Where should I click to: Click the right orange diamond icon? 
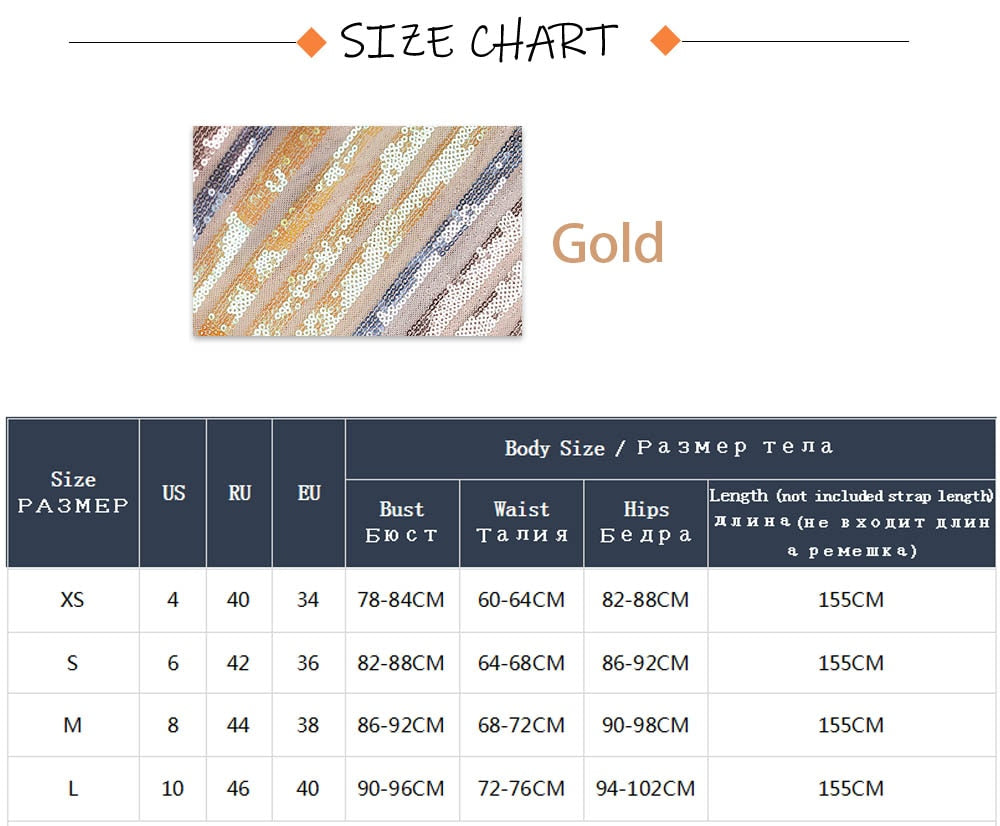(x=665, y=42)
